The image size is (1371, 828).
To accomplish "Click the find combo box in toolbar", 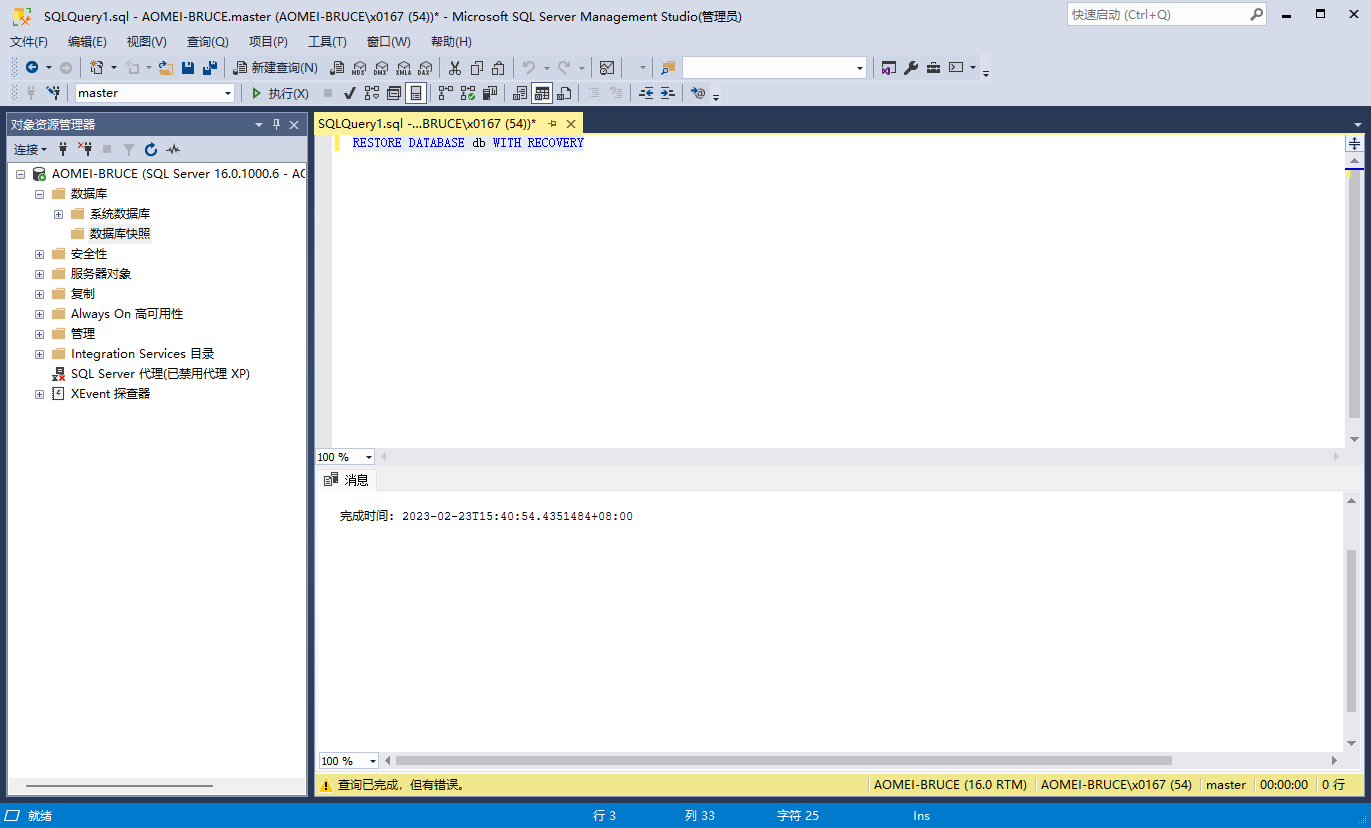I will tap(774, 68).
